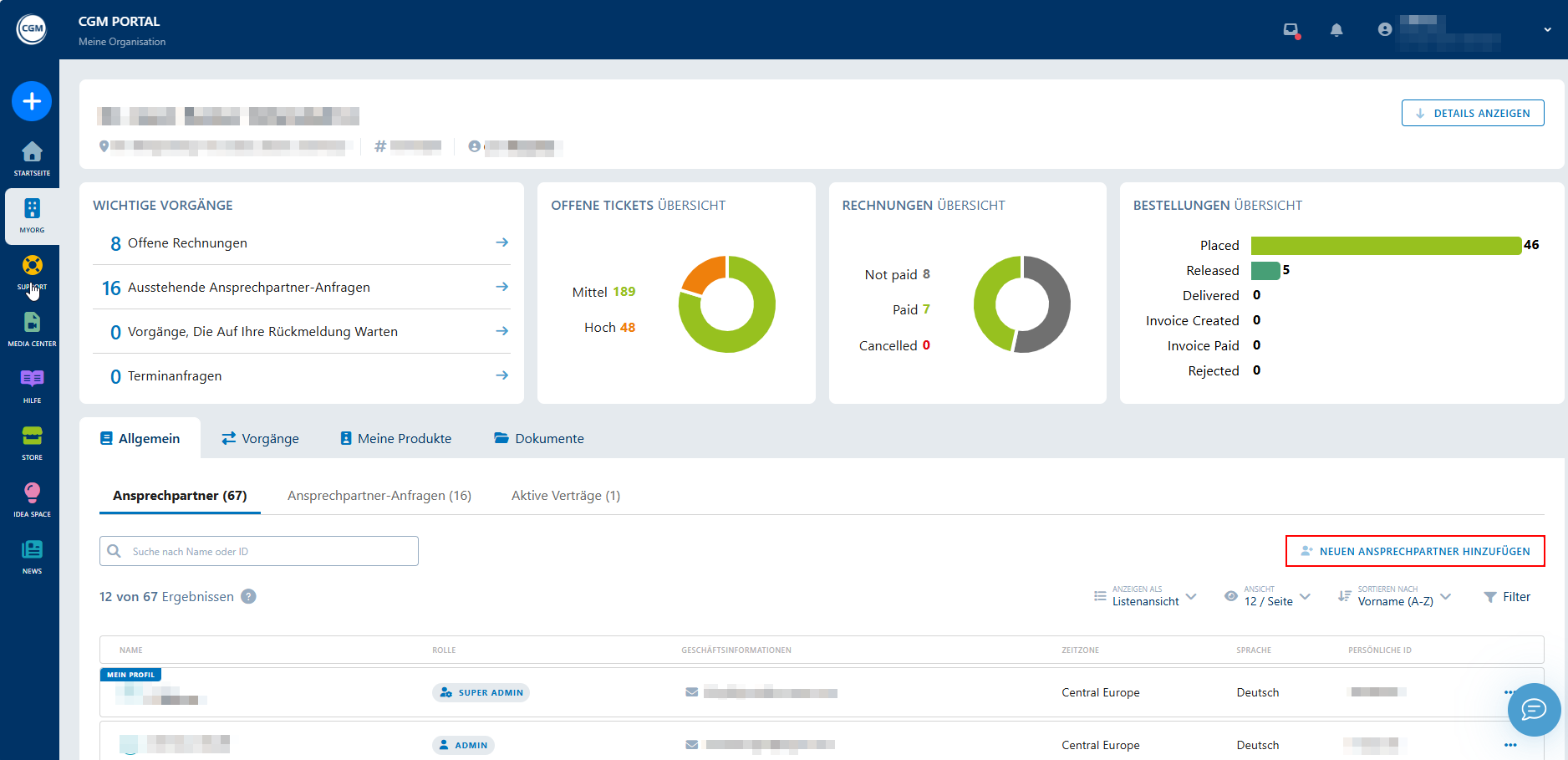This screenshot has width=1568, height=760.
Task: Expand user account dropdown chevron
Action: (x=1547, y=29)
